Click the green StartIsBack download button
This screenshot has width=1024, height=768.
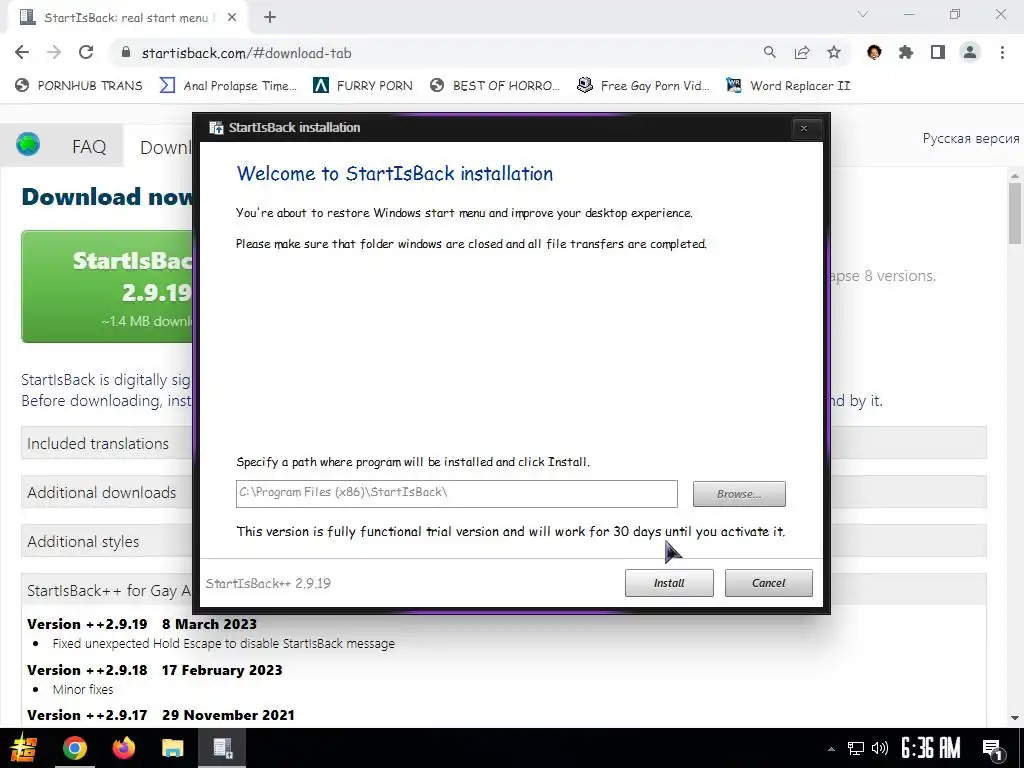coord(107,286)
